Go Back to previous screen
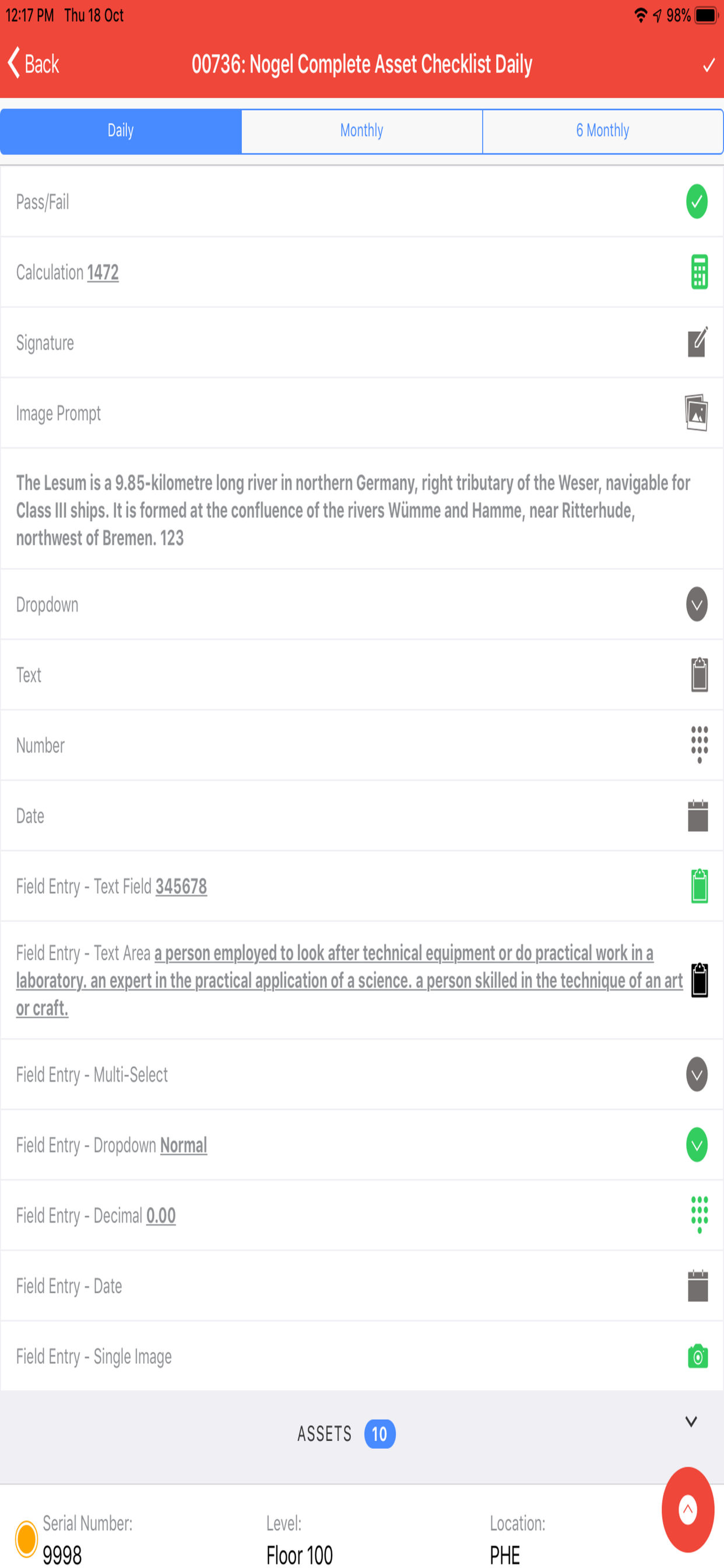The image size is (724, 1568). pos(33,64)
